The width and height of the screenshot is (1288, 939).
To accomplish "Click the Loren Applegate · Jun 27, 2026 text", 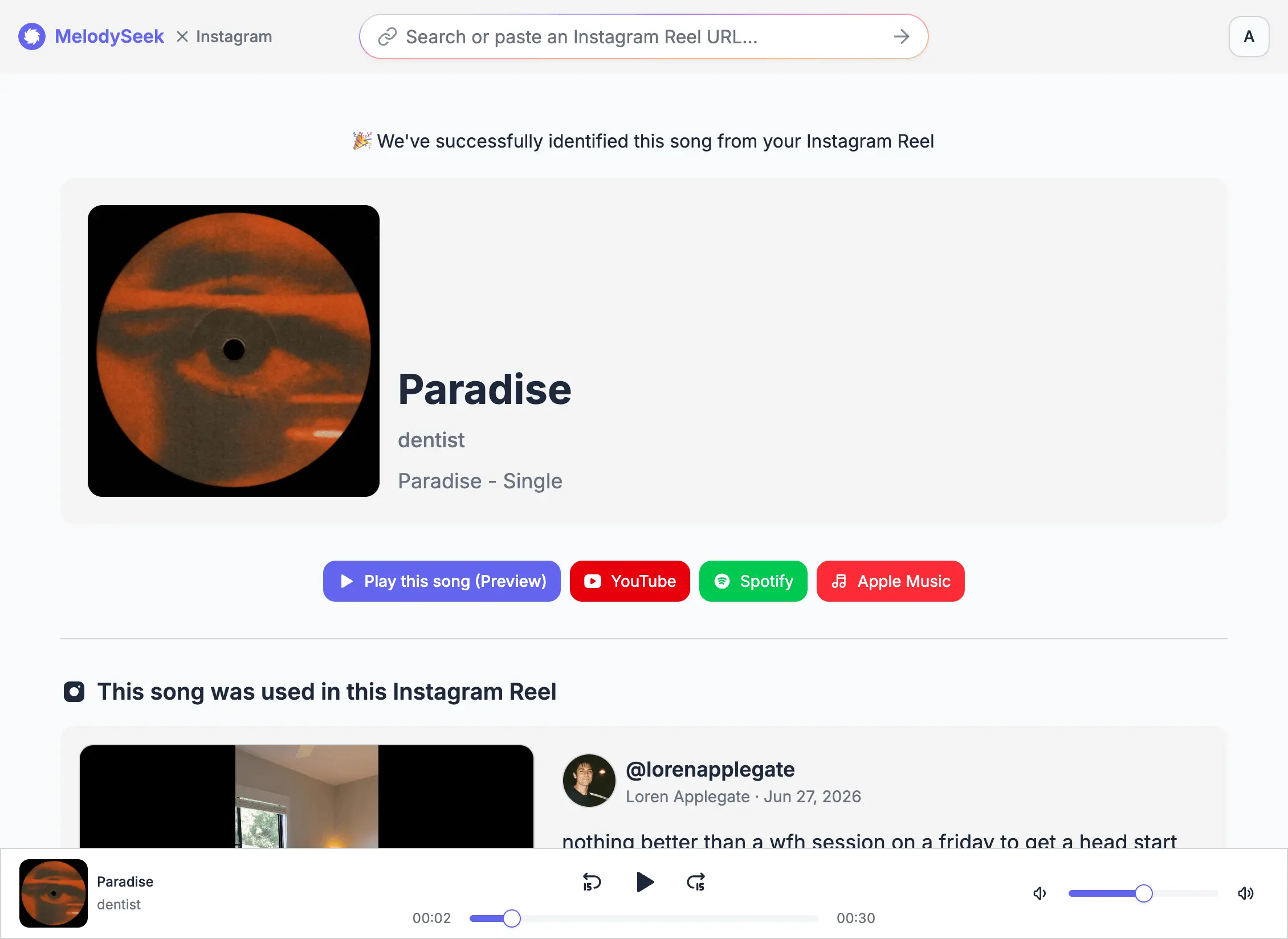I will [743, 797].
